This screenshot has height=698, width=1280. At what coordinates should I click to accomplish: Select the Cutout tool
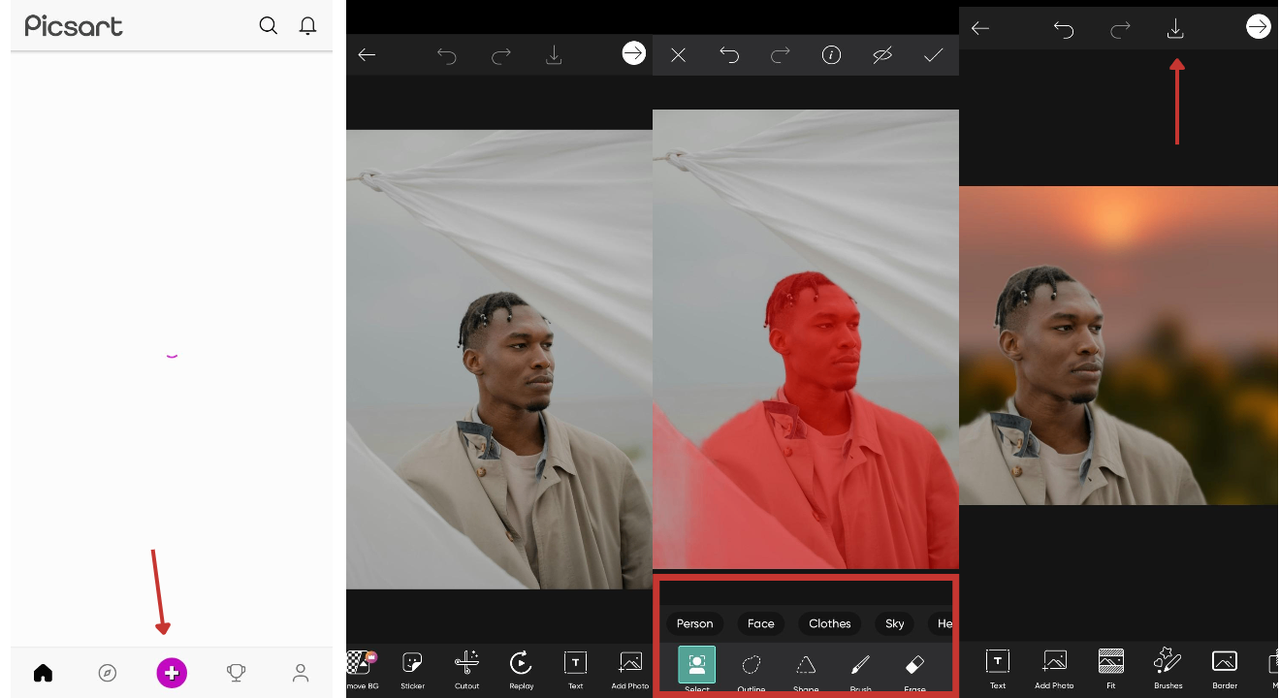tap(467, 668)
